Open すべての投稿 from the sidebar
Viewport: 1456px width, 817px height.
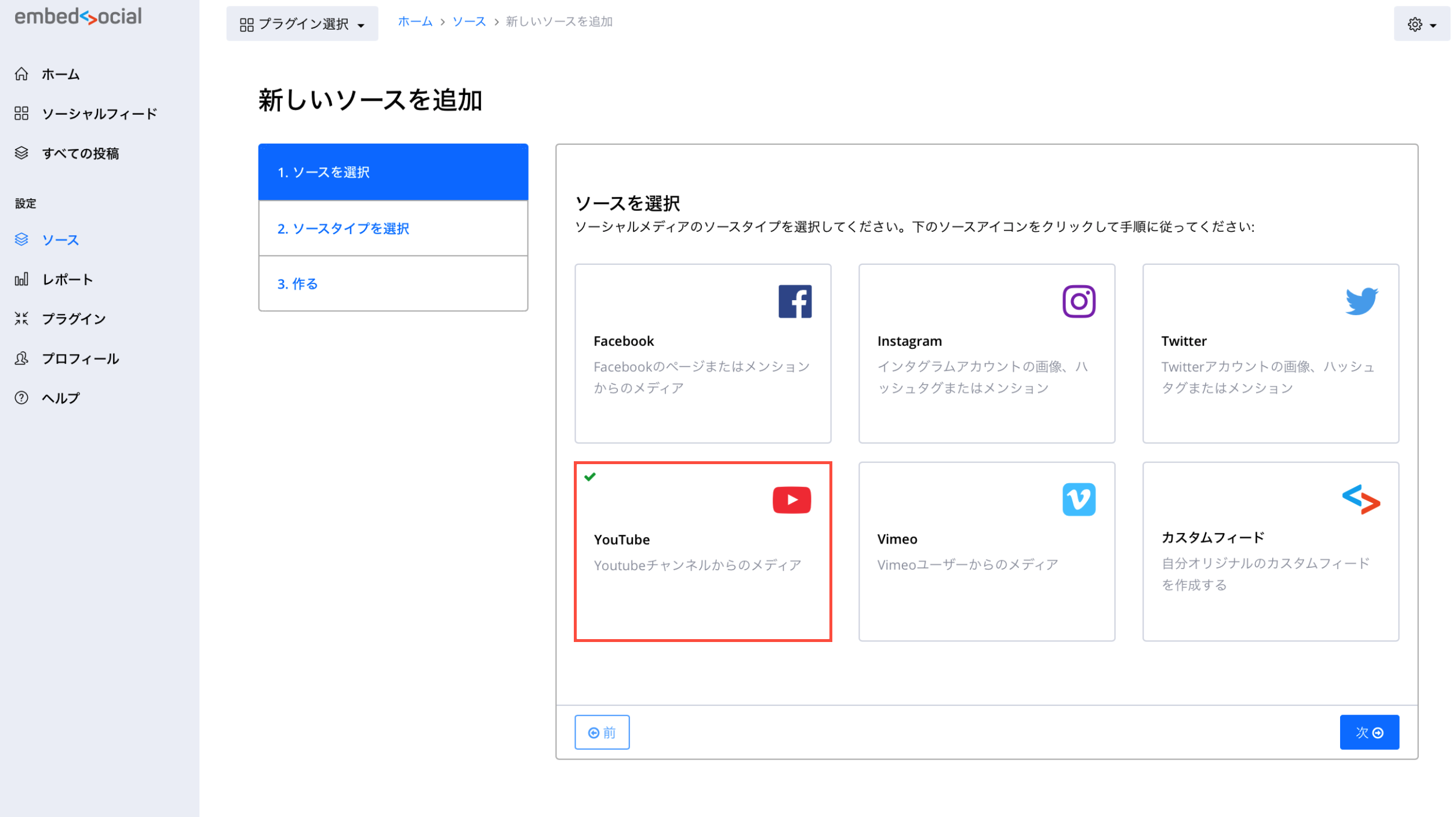[81, 154]
